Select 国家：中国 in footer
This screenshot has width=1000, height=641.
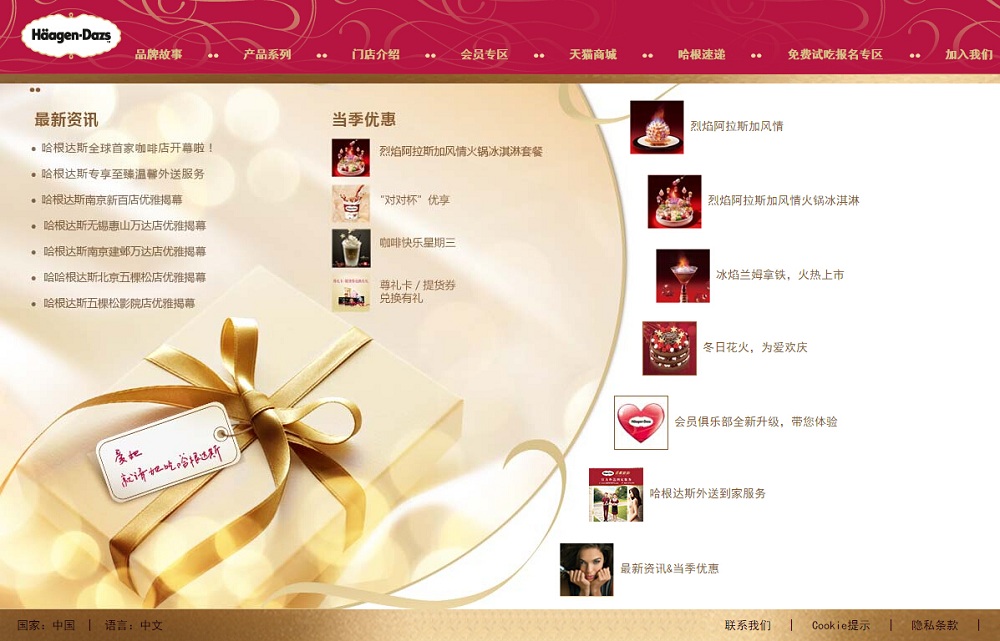tap(46, 625)
